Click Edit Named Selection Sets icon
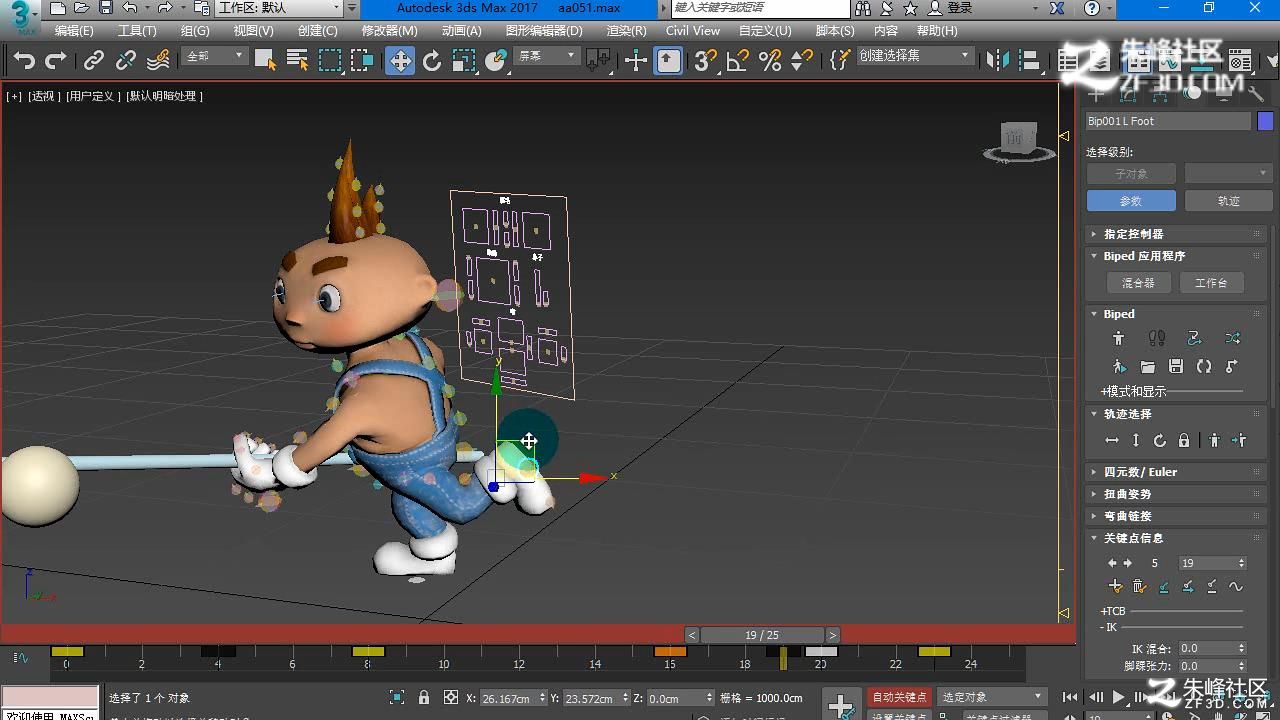Screen dimensions: 1280x720 (x=840, y=61)
